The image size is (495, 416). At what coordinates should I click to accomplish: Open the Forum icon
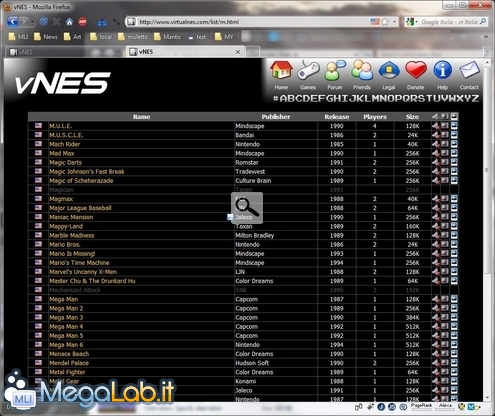click(x=335, y=70)
